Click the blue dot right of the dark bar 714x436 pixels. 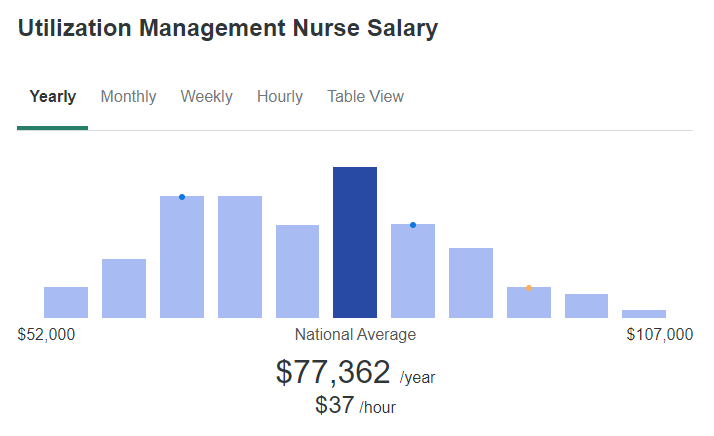(413, 225)
